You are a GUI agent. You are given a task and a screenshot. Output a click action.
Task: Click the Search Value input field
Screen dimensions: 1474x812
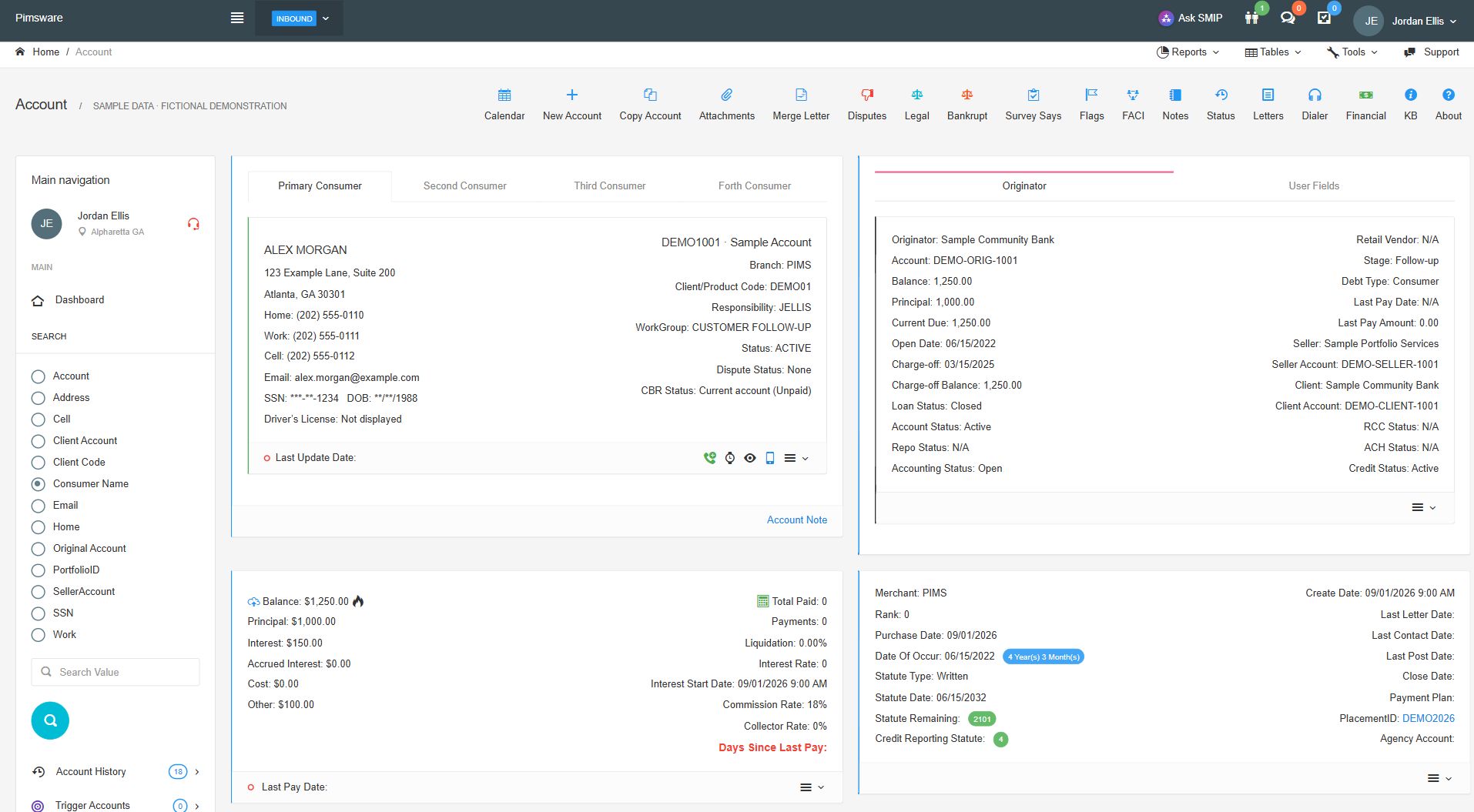pos(116,672)
